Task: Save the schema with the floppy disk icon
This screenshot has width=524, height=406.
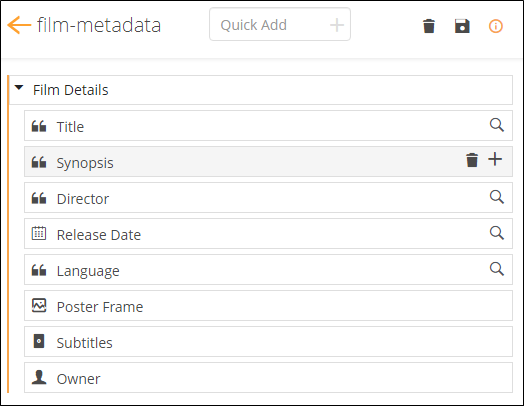Action: [x=462, y=26]
